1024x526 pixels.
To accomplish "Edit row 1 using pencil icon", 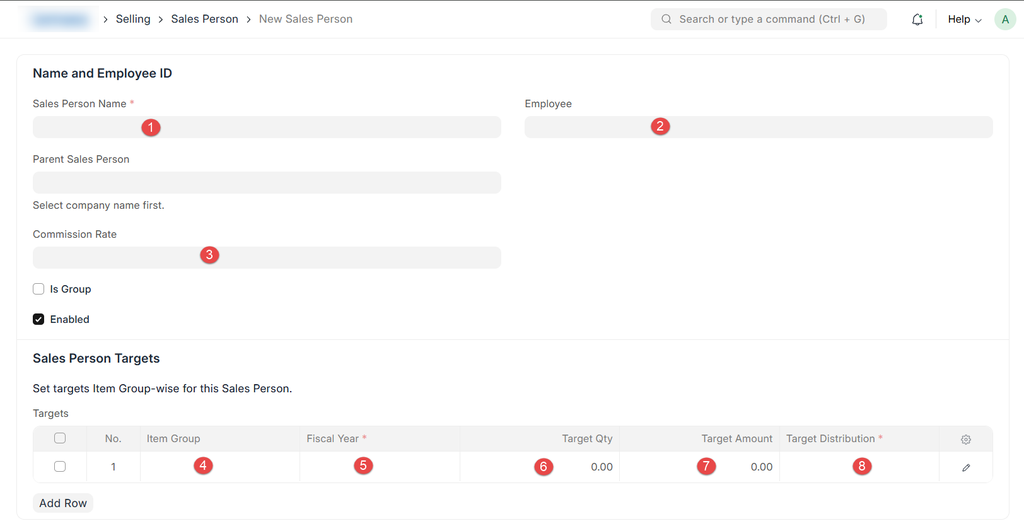I will tap(965, 467).
